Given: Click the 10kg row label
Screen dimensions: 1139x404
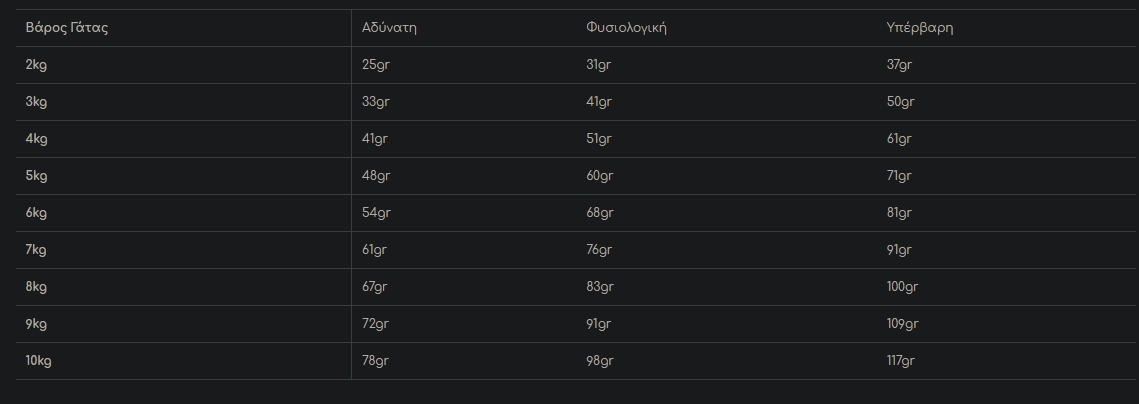Looking at the screenshot, I should [39, 361].
